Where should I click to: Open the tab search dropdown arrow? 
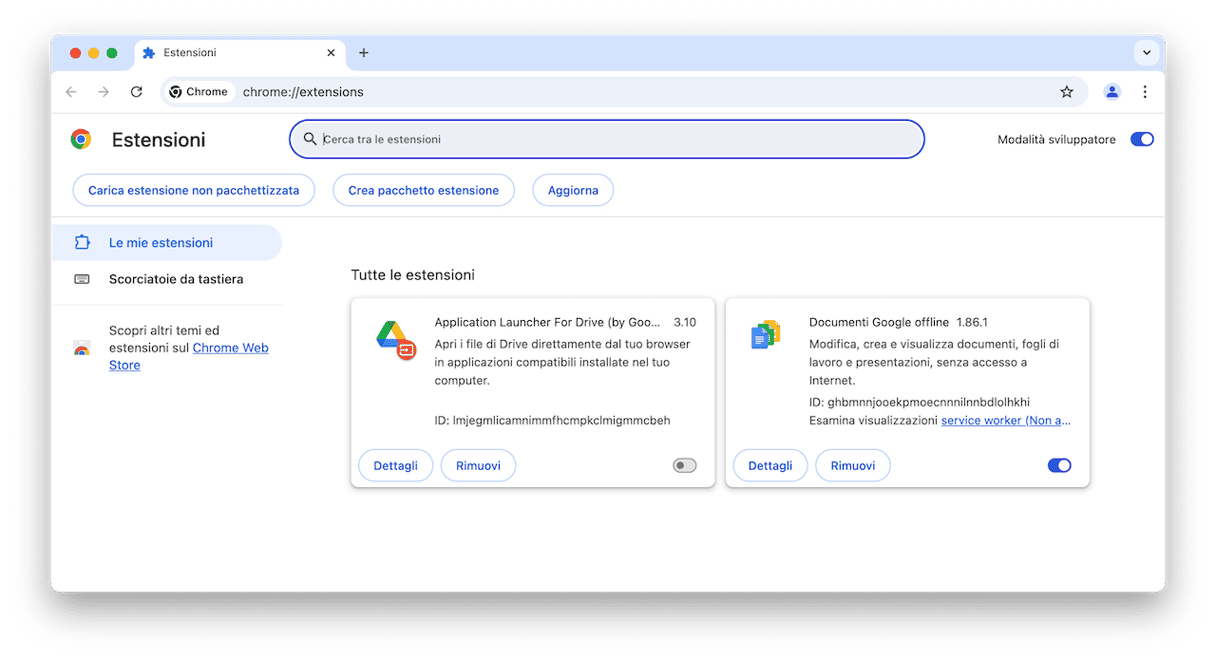pos(1145,53)
